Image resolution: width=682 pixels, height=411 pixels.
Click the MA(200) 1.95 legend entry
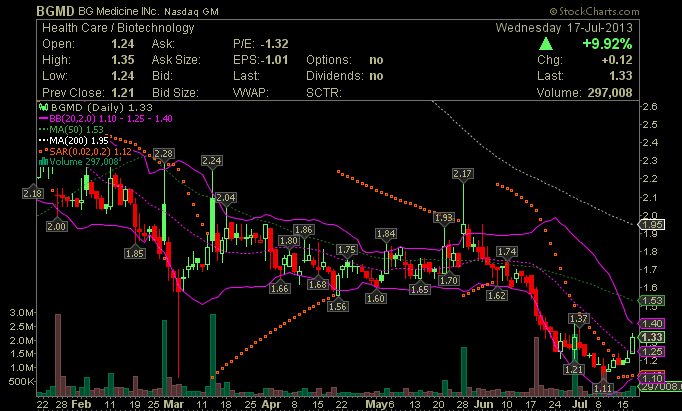[x=74, y=140]
